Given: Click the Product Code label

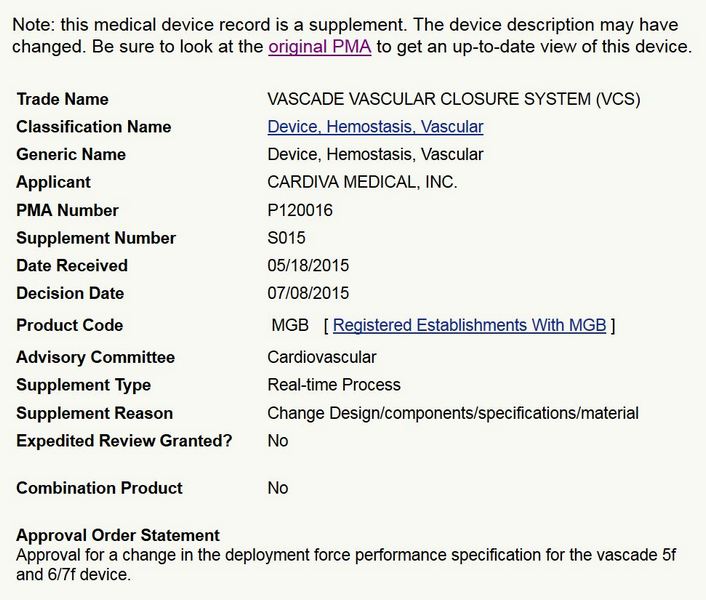Looking at the screenshot, I should point(69,325).
